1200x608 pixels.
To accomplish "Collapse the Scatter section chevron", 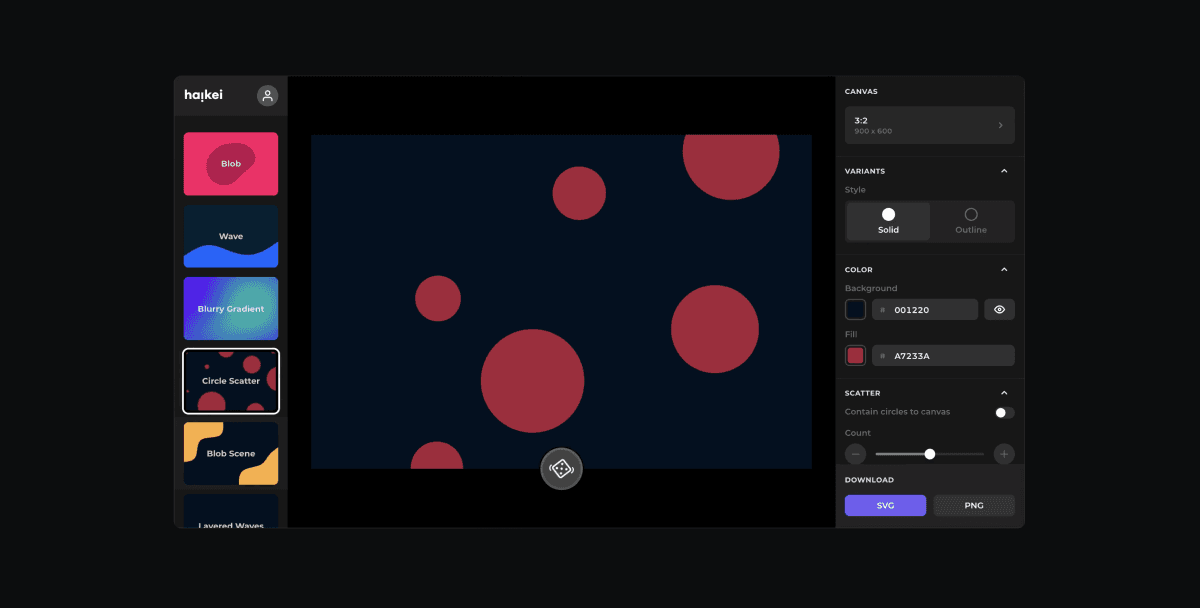I will click(1004, 393).
